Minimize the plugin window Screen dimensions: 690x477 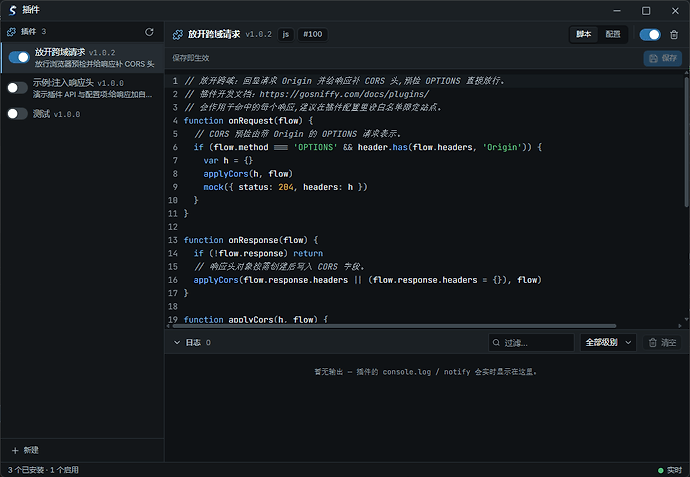click(617, 11)
